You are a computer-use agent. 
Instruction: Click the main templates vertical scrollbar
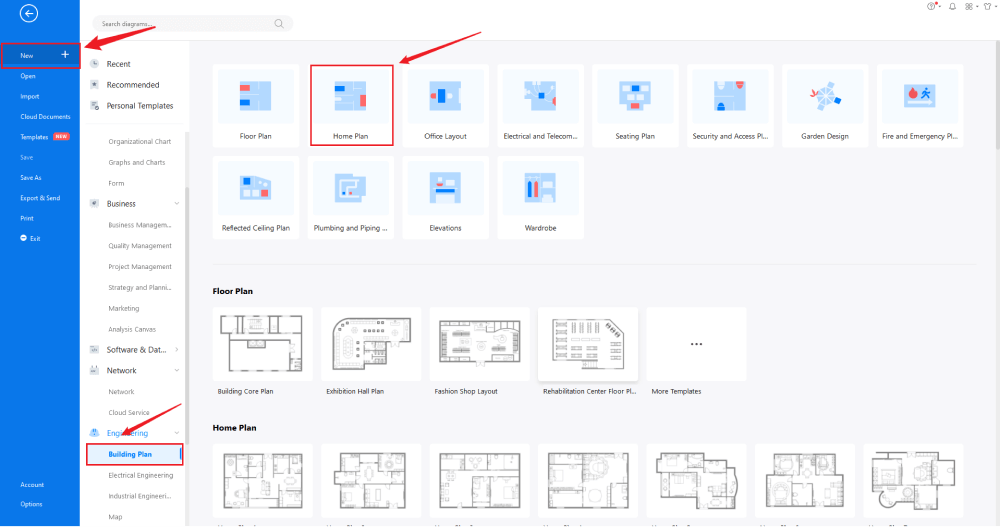click(x=997, y=96)
